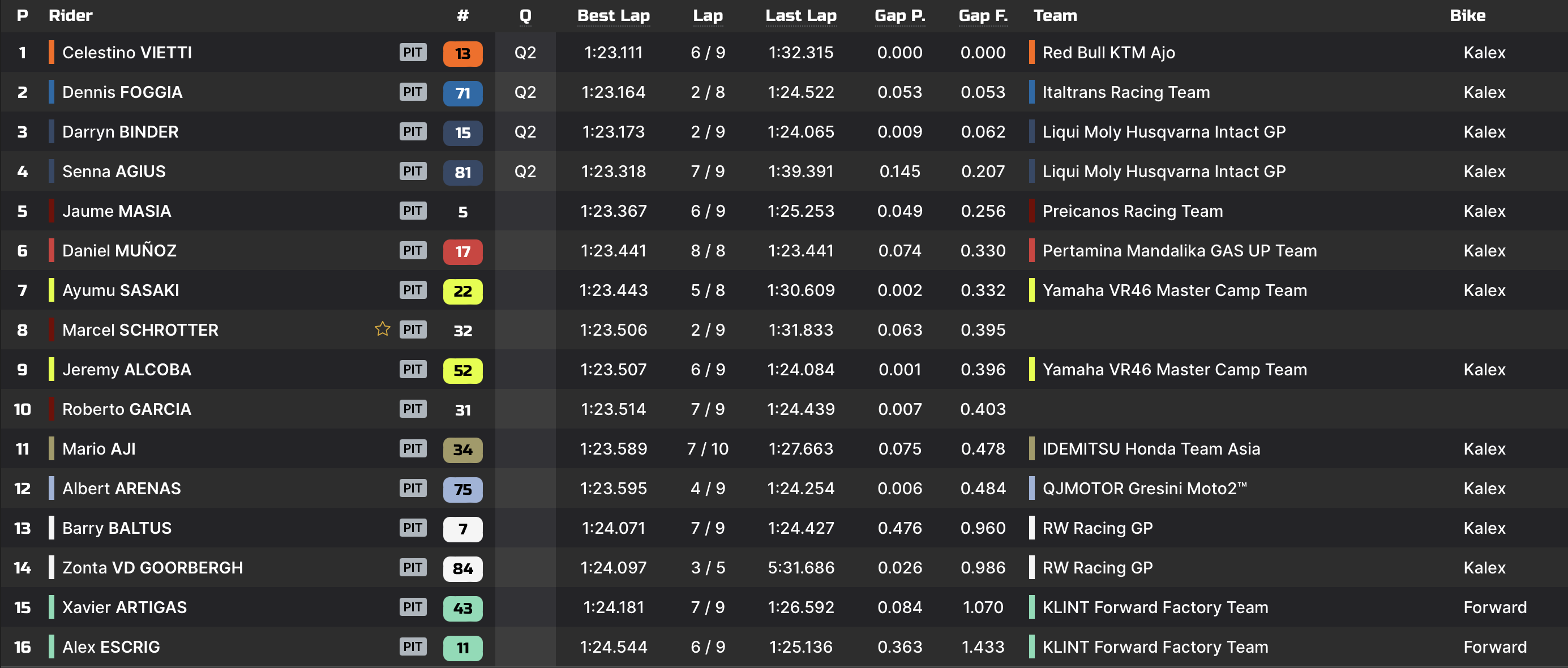
Task: Click the Red Bull KTM Ajo team name
Action: 1108,53
